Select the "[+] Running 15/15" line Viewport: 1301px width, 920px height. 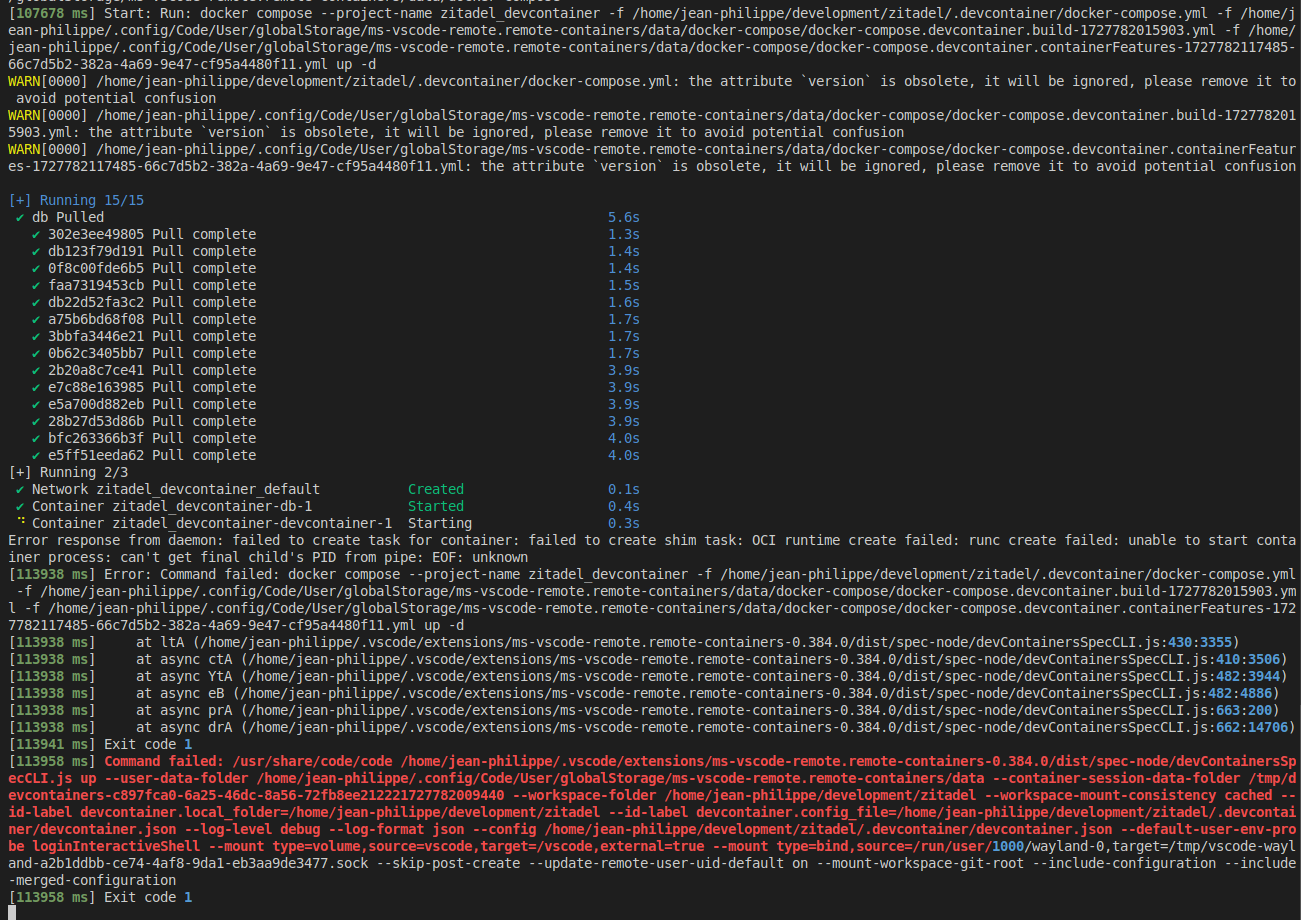[x=76, y=200]
